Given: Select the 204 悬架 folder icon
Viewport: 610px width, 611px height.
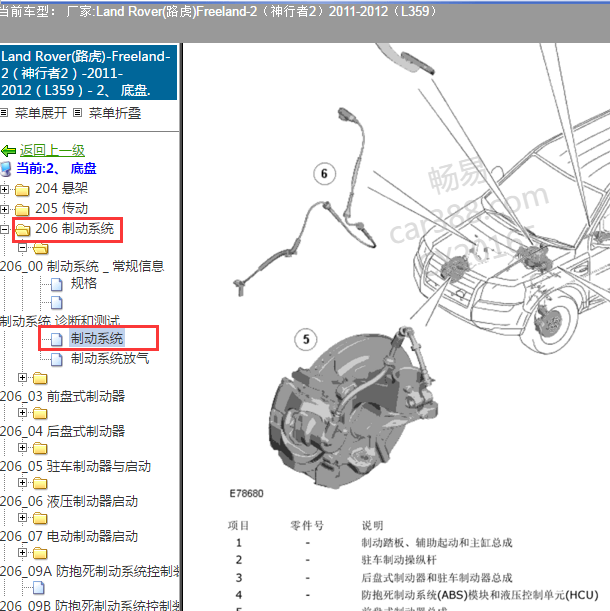Looking at the screenshot, I should click(x=22, y=190).
